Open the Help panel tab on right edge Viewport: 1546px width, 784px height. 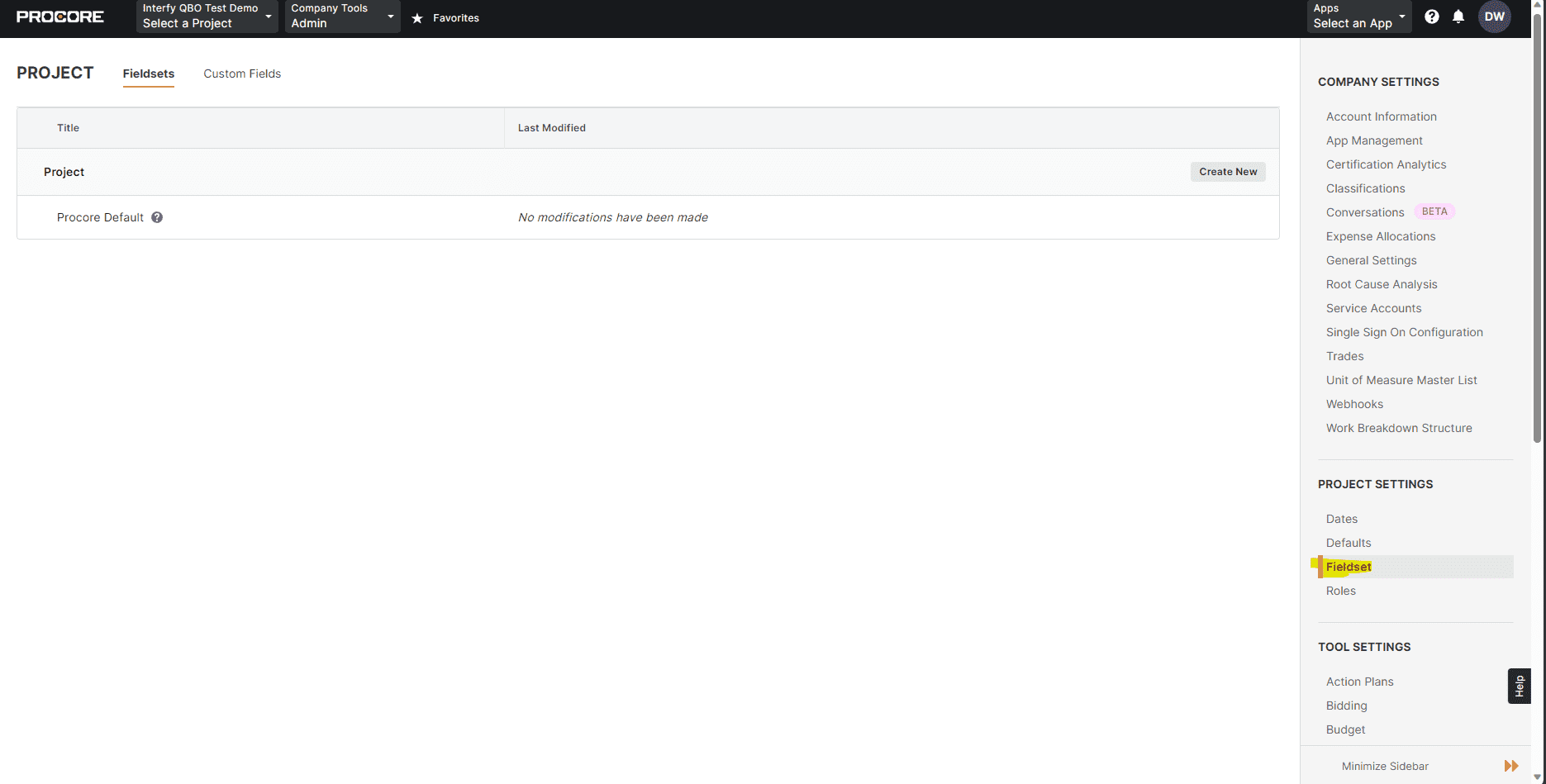pos(1520,686)
